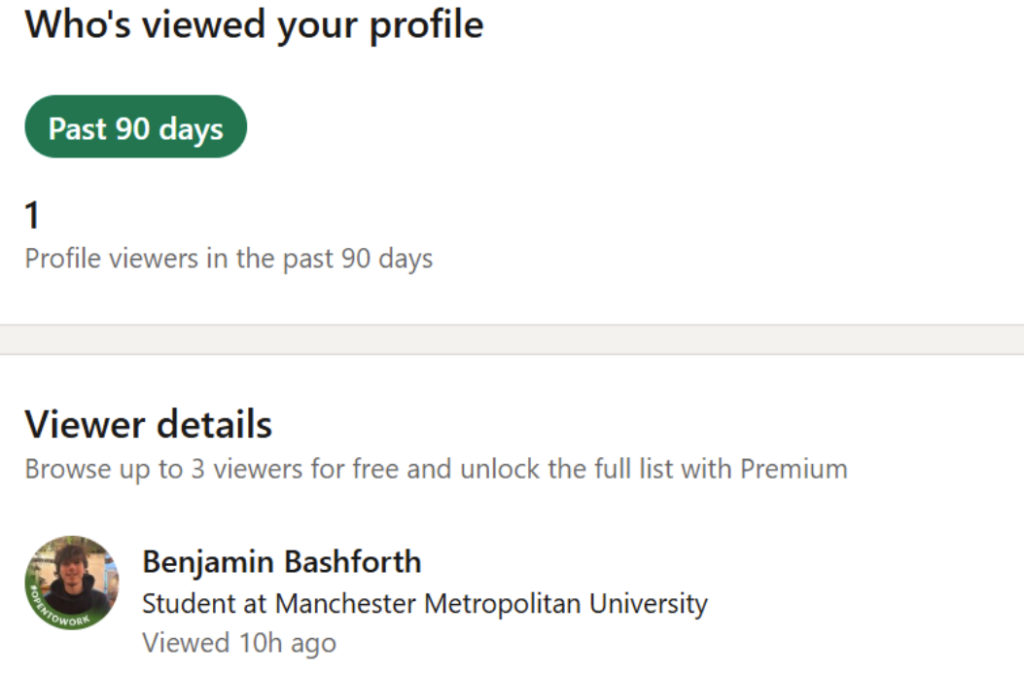
Task: Open the Past 90 days filter
Action: (135, 127)
